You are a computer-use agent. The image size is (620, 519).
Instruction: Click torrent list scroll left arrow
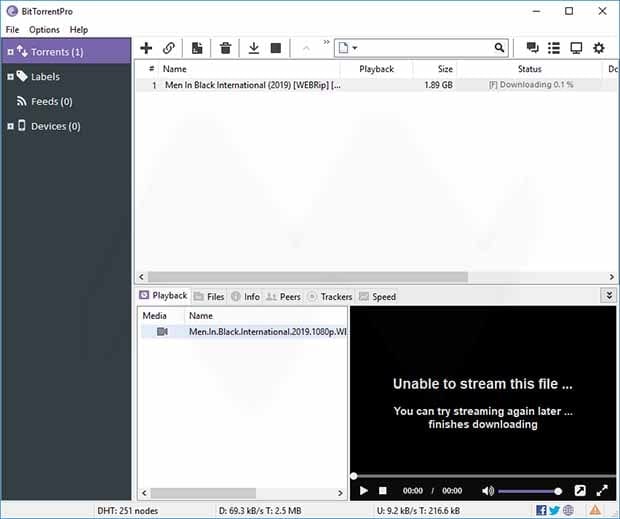(142, 277)
